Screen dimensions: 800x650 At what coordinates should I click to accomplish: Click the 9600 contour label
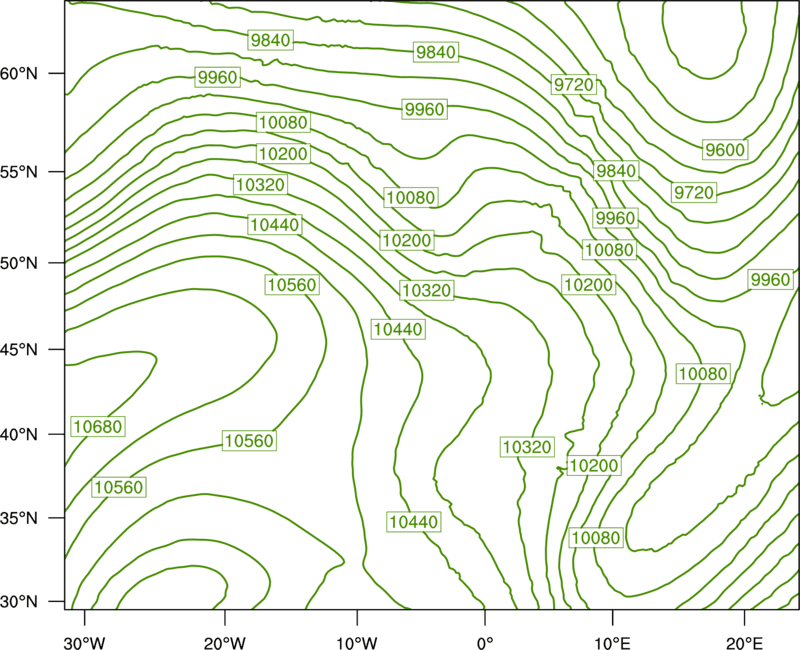(x=725, y=149)
